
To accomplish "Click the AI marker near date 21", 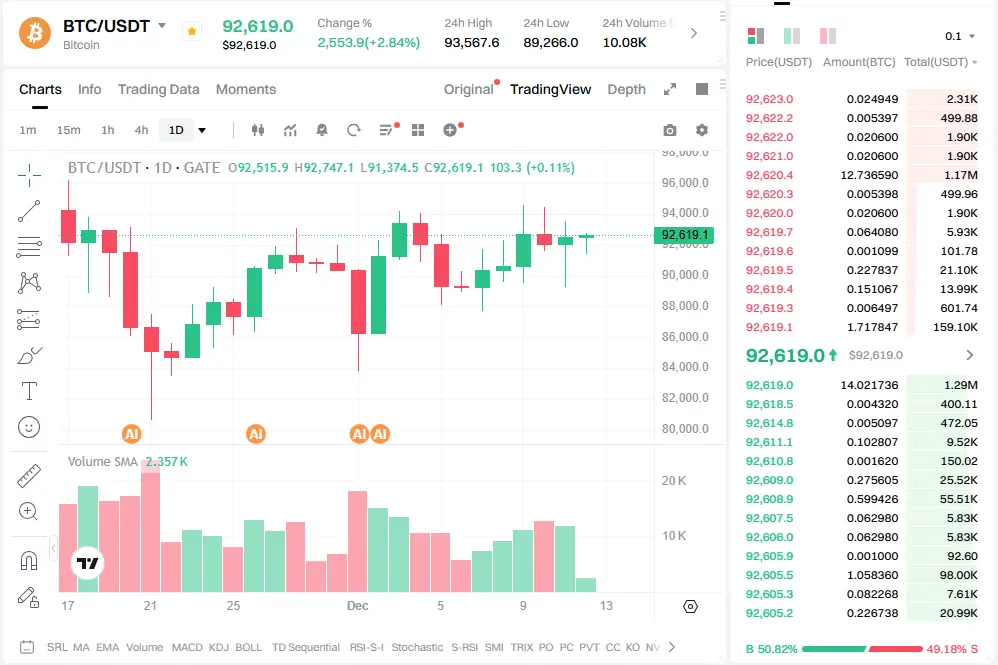I will [x=131, y=434].
